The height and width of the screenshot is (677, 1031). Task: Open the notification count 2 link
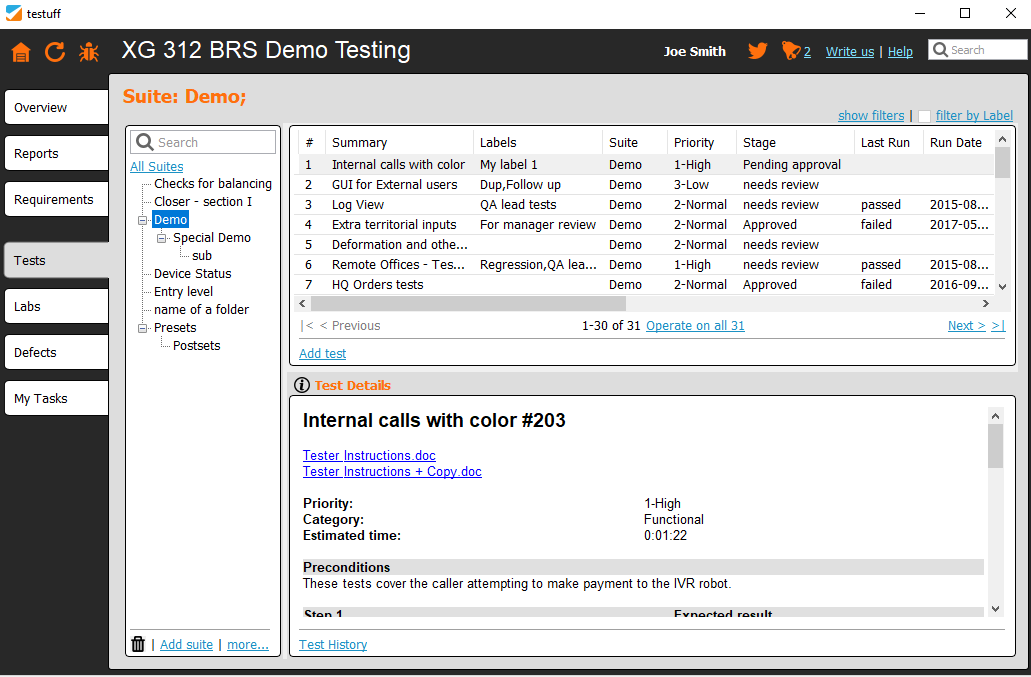(807, 51)
